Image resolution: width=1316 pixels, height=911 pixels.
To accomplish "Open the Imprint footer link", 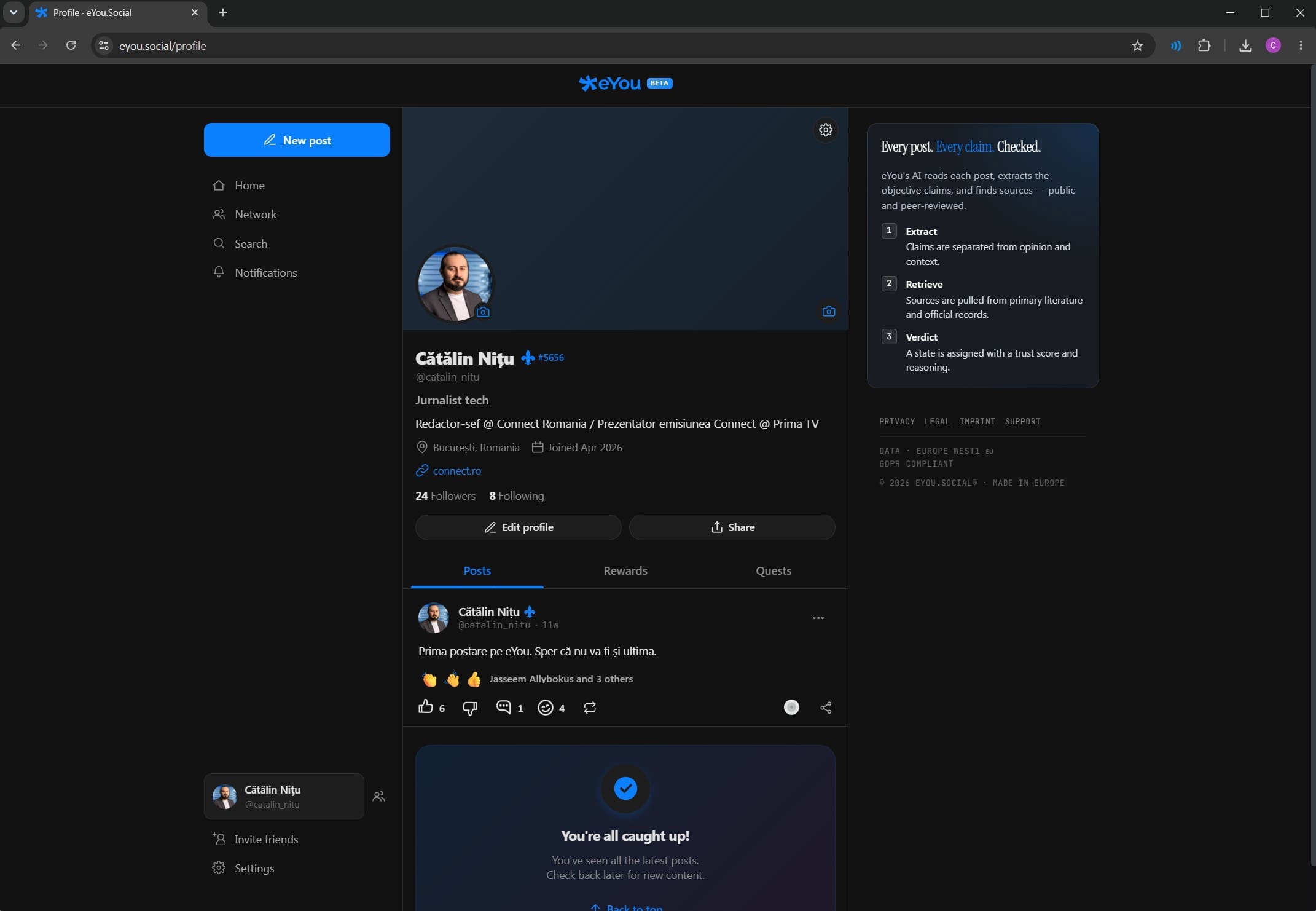I will tap(977, 421).
